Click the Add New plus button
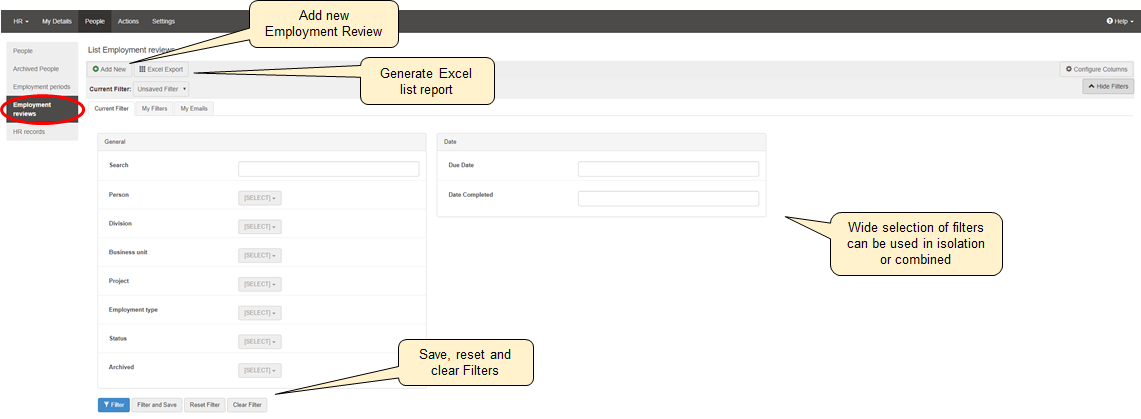 (x=110, y=69)
